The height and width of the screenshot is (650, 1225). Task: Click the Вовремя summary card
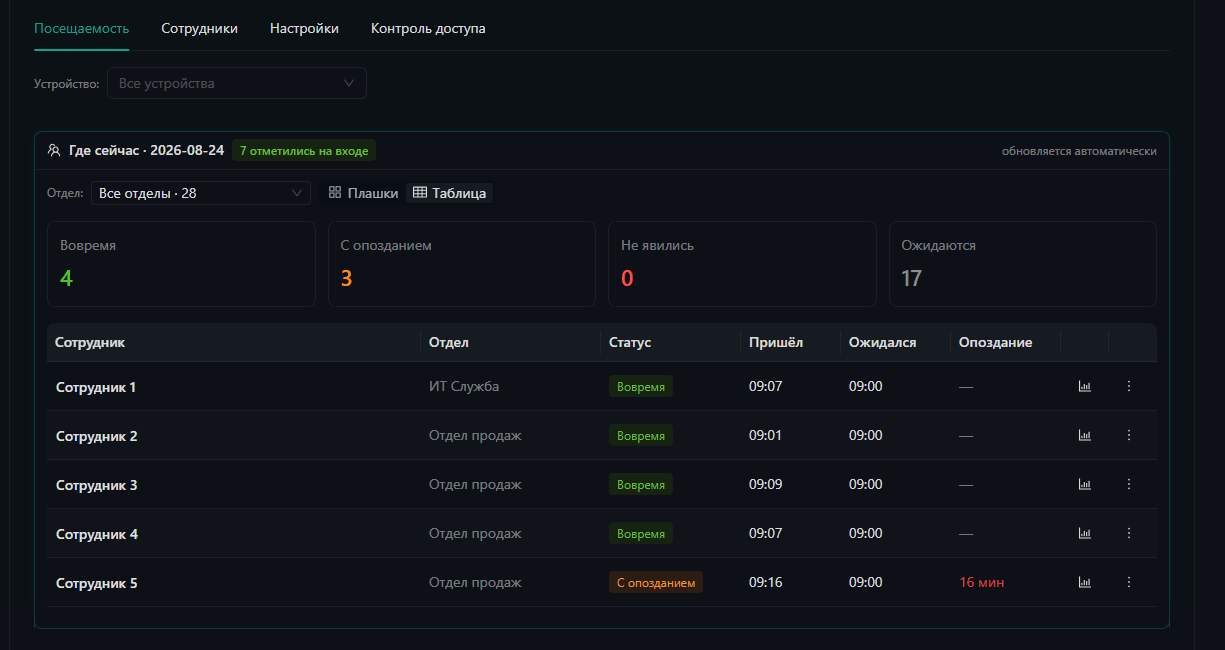point(181,264)
